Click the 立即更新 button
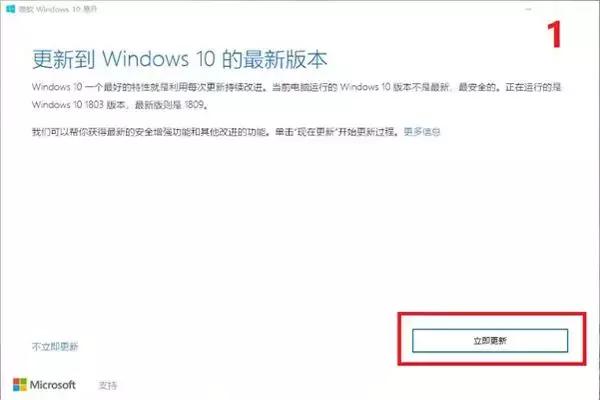 click(x=490, y=341)
